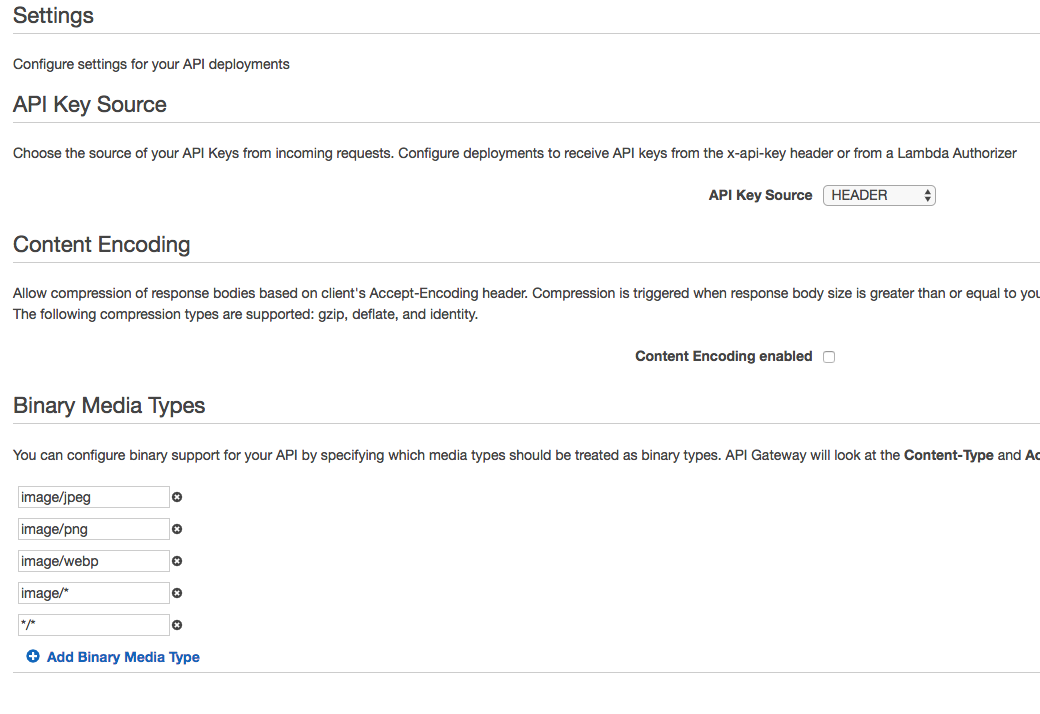Click the plus icon to add media type
Viewport: 1040px width, 714px height.
coord(33,657)
